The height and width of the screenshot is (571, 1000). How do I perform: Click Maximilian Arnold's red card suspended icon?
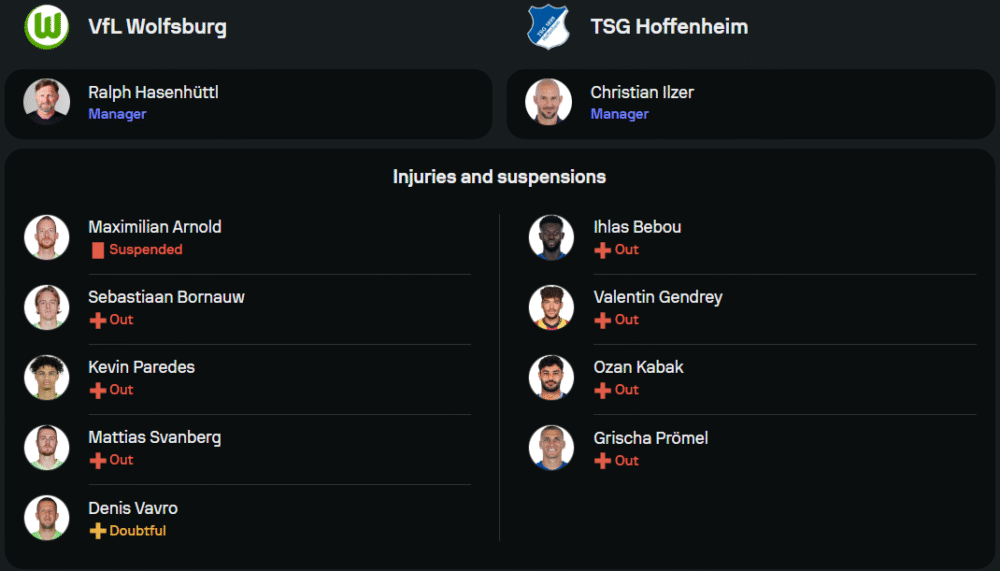[98, 250]
